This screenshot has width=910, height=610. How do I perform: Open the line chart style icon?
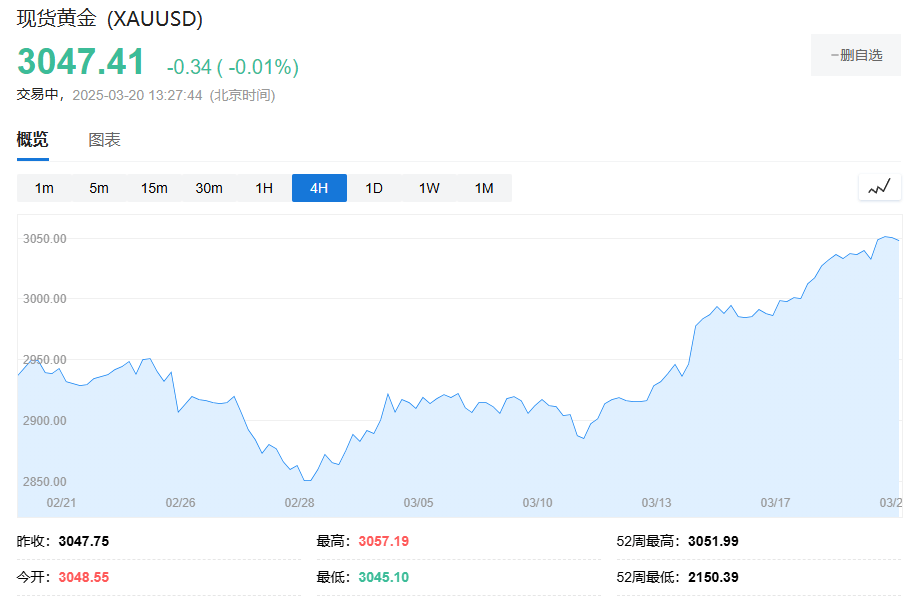coord(879,187)
